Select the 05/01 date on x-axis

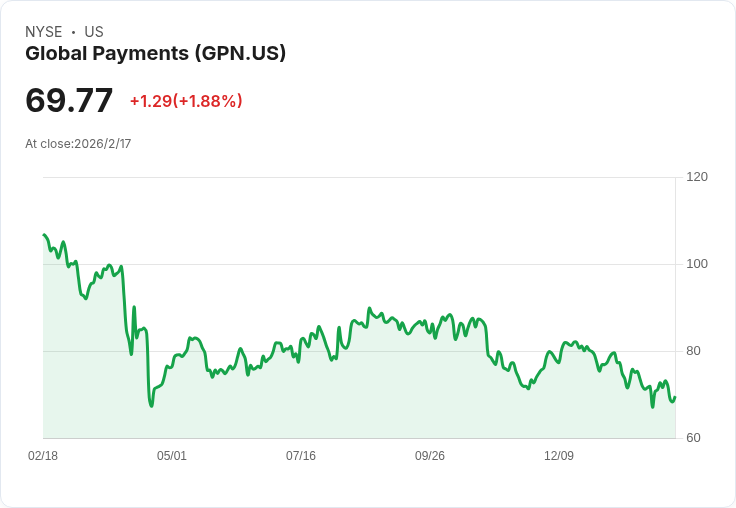[x=172, y=455]
